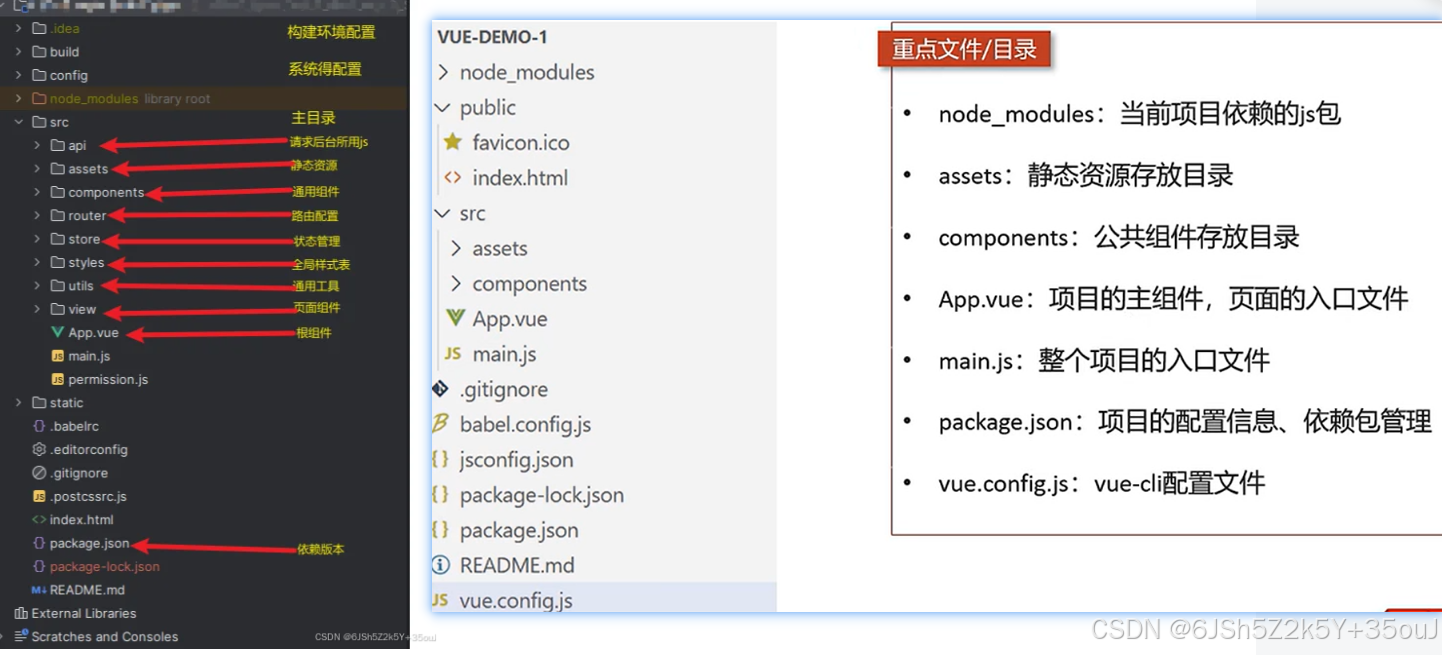Click the README.md info icon
This screenshot has height=655, width=1442.
point(440,564)
